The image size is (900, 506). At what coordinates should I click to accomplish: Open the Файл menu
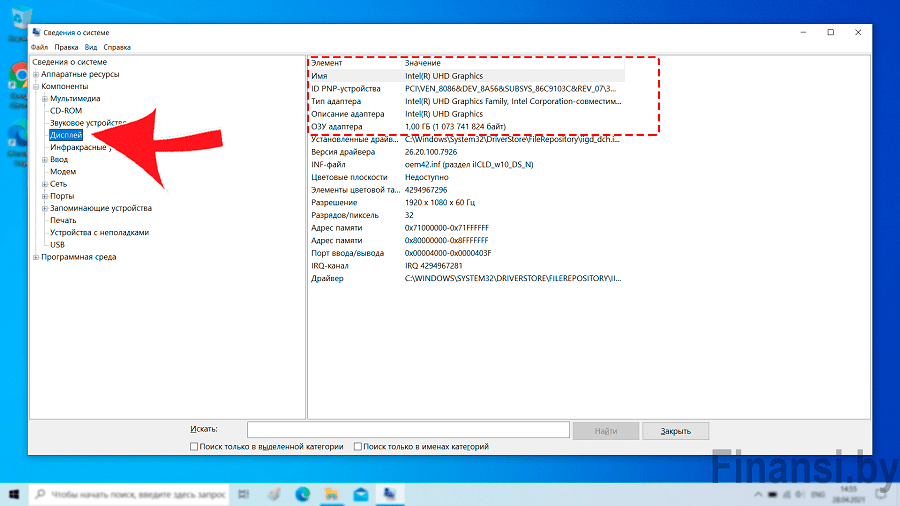click(x=39, y=47)
